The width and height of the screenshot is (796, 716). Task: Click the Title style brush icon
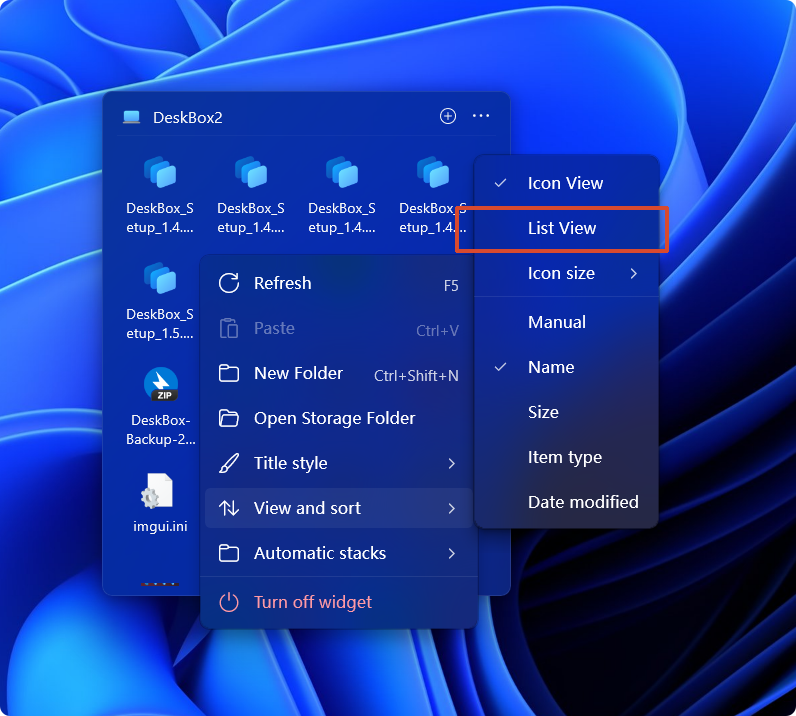point(229,463)
